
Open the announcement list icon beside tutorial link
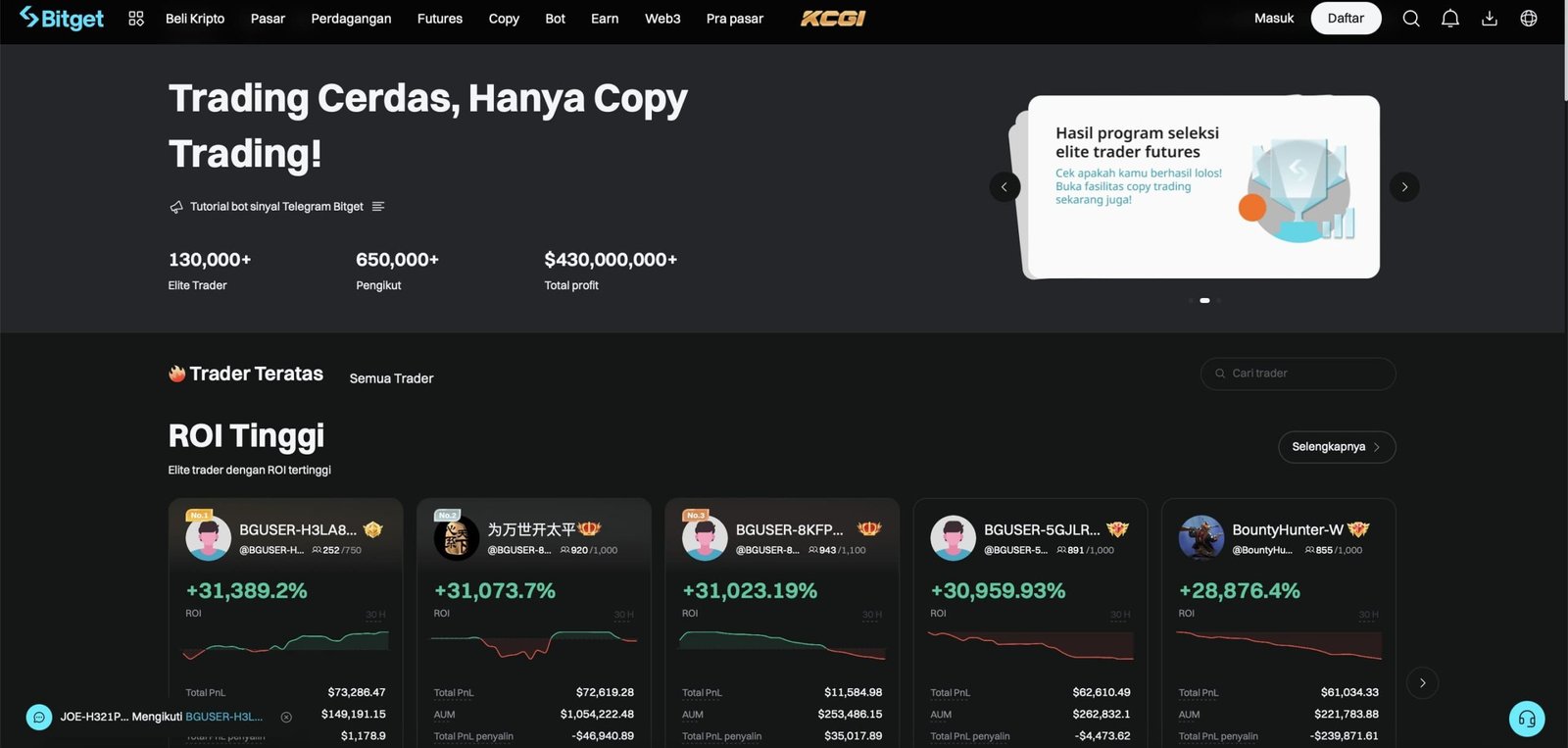pos(378,207)
